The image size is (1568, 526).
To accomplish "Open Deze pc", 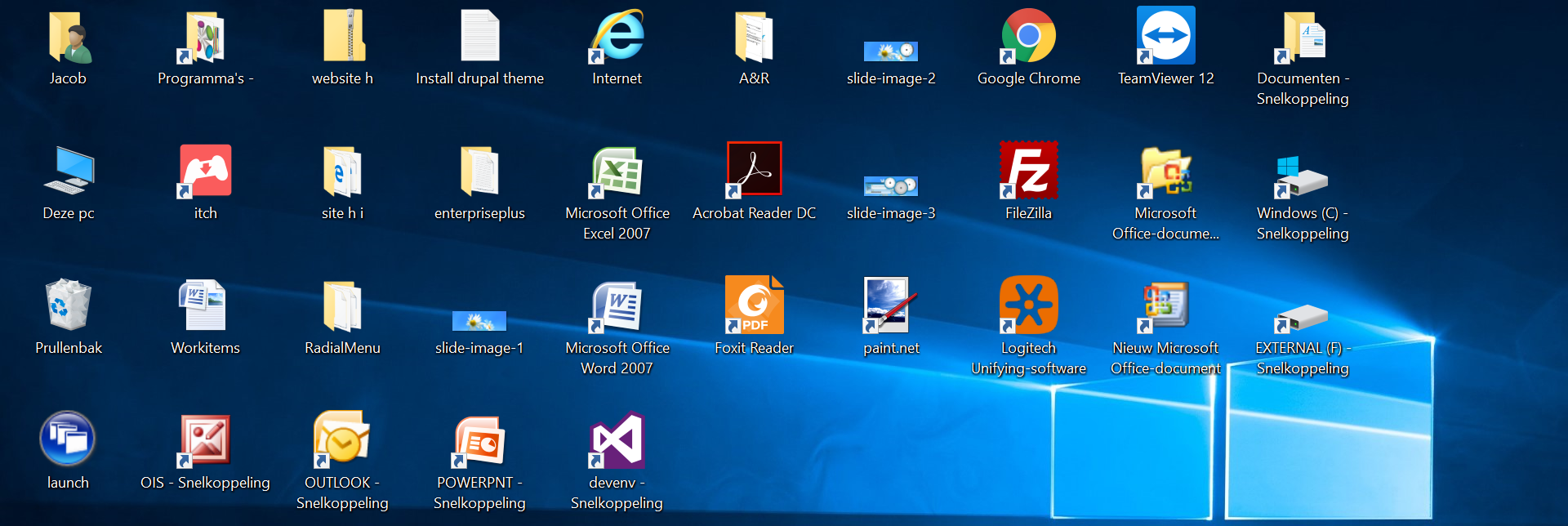I will [69, 170].
